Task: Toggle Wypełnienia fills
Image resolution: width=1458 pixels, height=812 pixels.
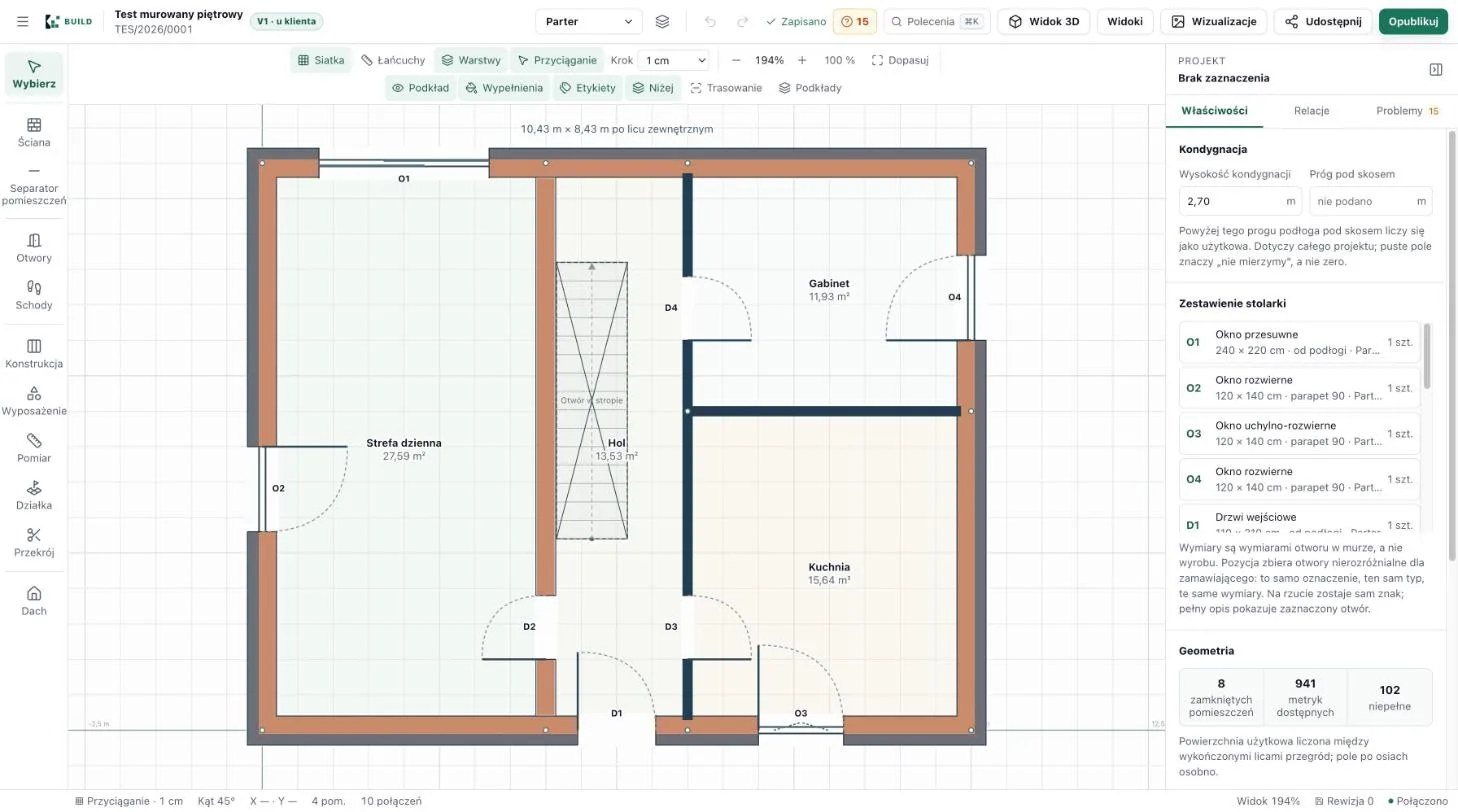Action: (x=504, y=88)
